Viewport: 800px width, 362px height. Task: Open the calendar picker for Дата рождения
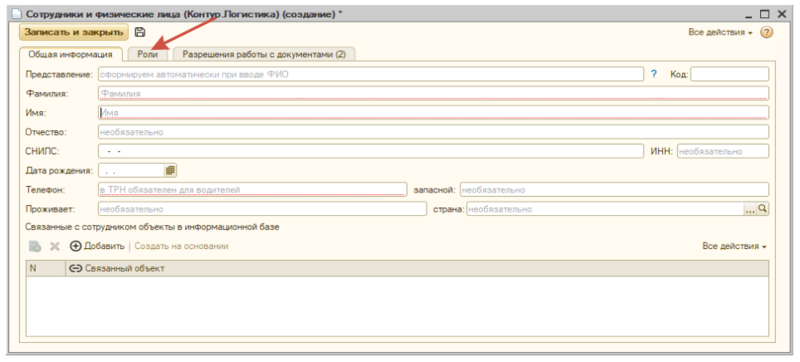coord(170,171)
